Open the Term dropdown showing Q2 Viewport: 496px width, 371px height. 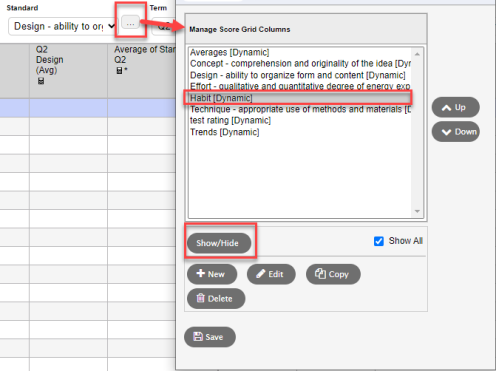pyautogui.click(x=164, y=27)
